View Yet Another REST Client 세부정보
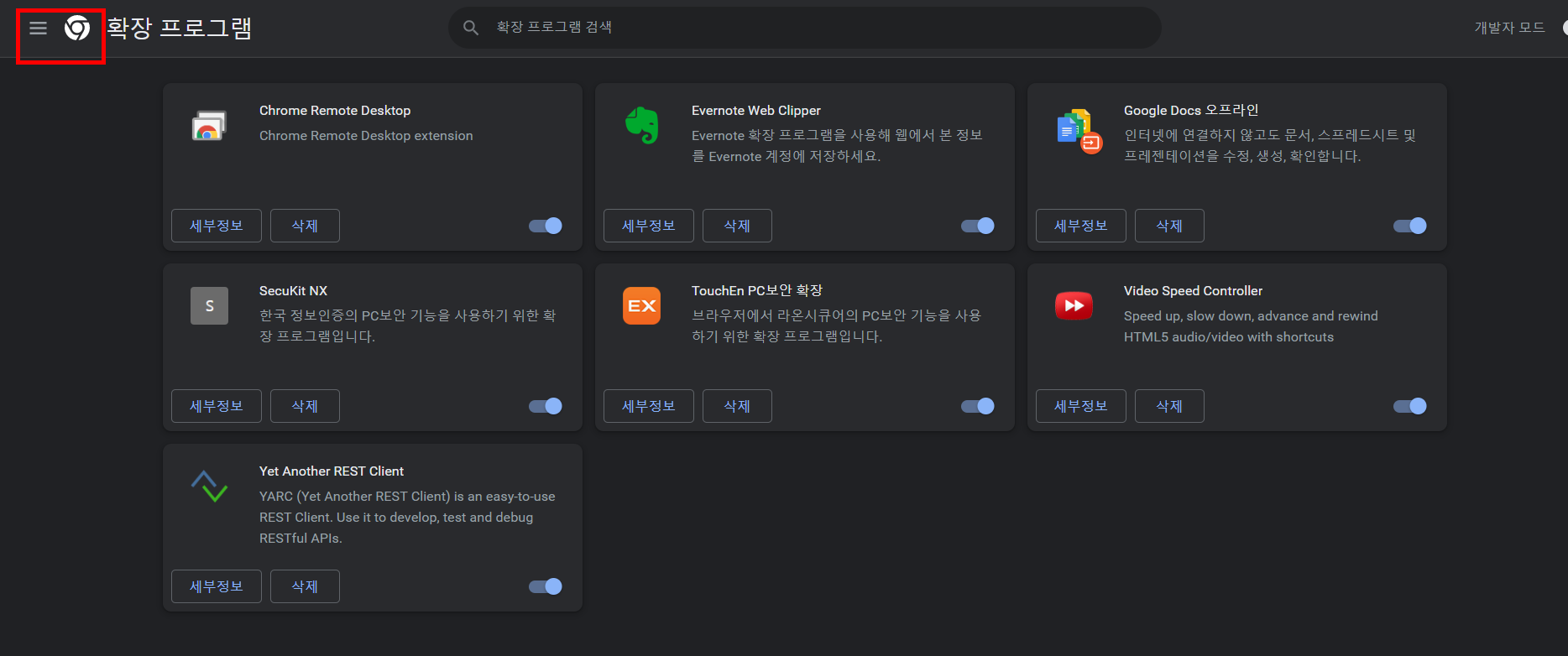The width and height of the screenshot is (1568, 656). click(217, 586)
